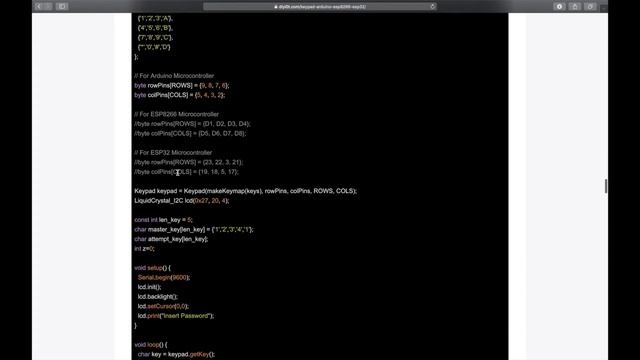640x360 pixels.
Task: Click the '// For ESP32 Microcontroller' comment
Action: [x=173, y=153]
